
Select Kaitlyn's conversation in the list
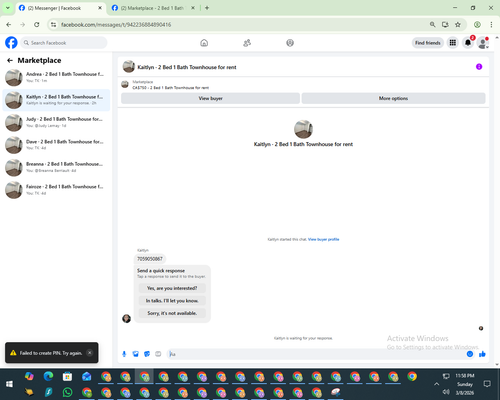[x=56, y=100]
